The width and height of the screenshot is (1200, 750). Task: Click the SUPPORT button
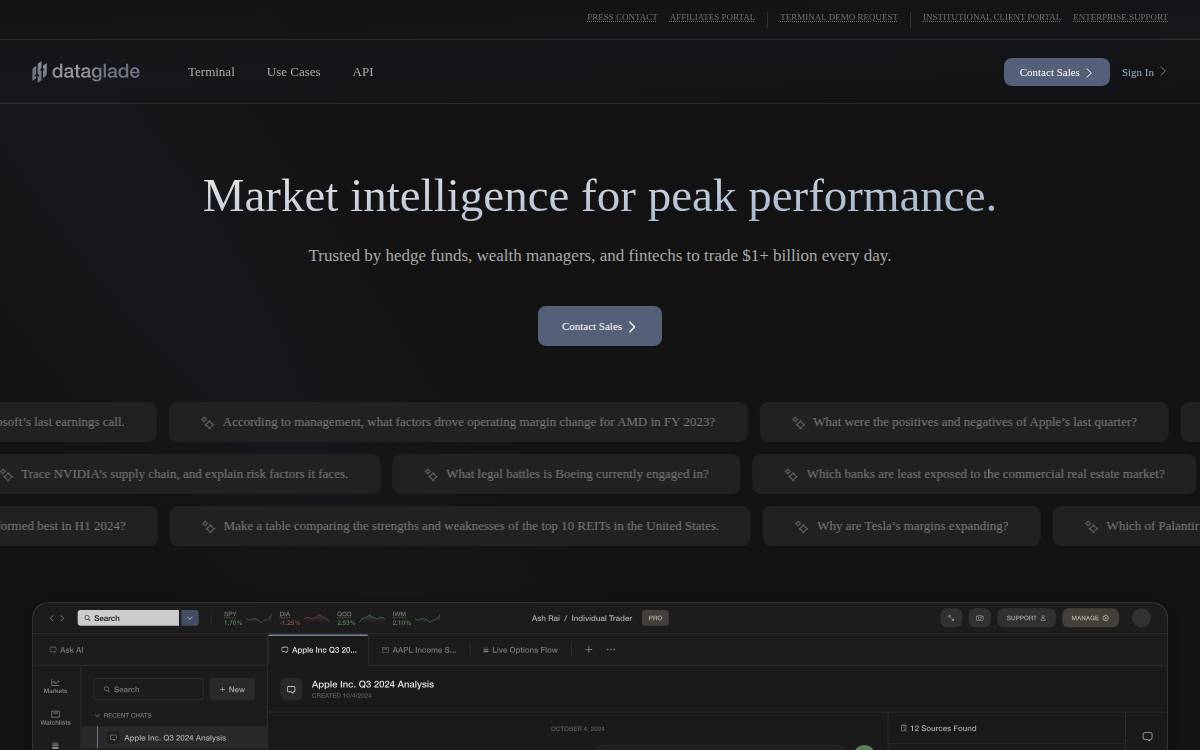1026,618
